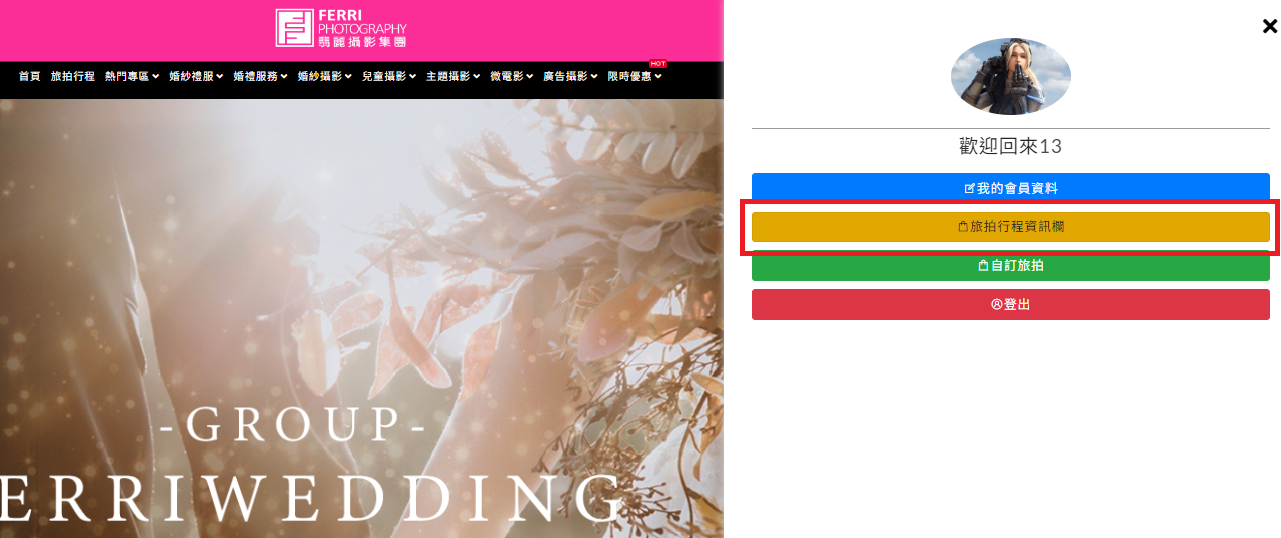Expand the 熱門專區 dropdown
Screen dimensions: 1281x538
click(132, 76)
